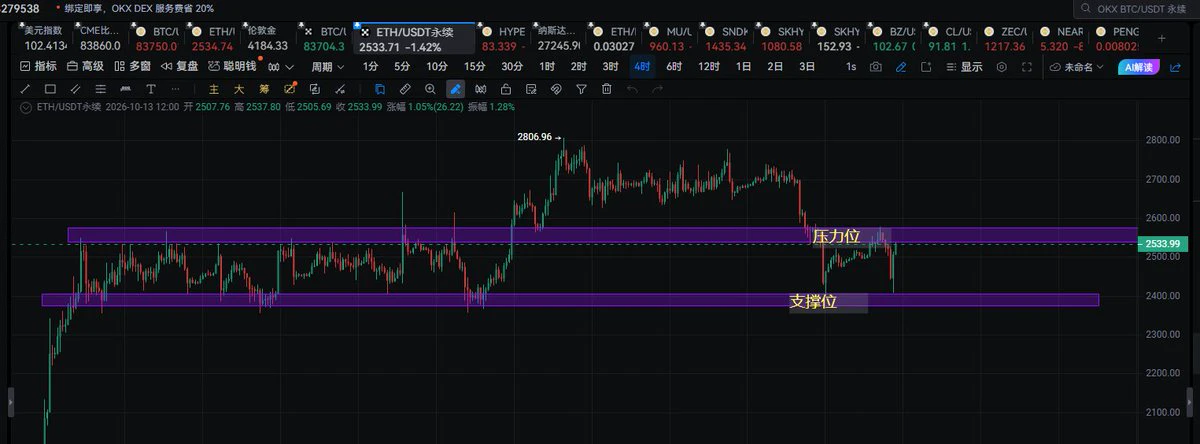Open the 显示 display options menu

pyautogui.click(x=964, y=67)
